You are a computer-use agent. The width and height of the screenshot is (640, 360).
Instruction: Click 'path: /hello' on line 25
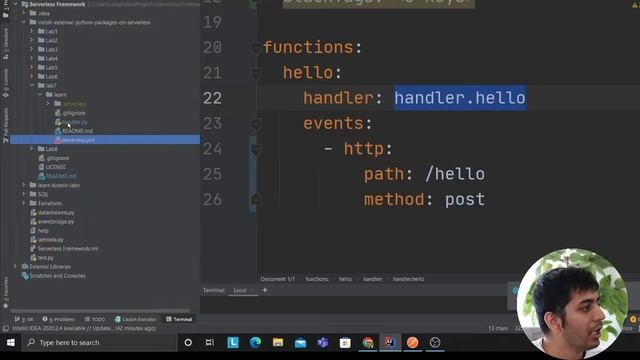(x=424, y=174)
